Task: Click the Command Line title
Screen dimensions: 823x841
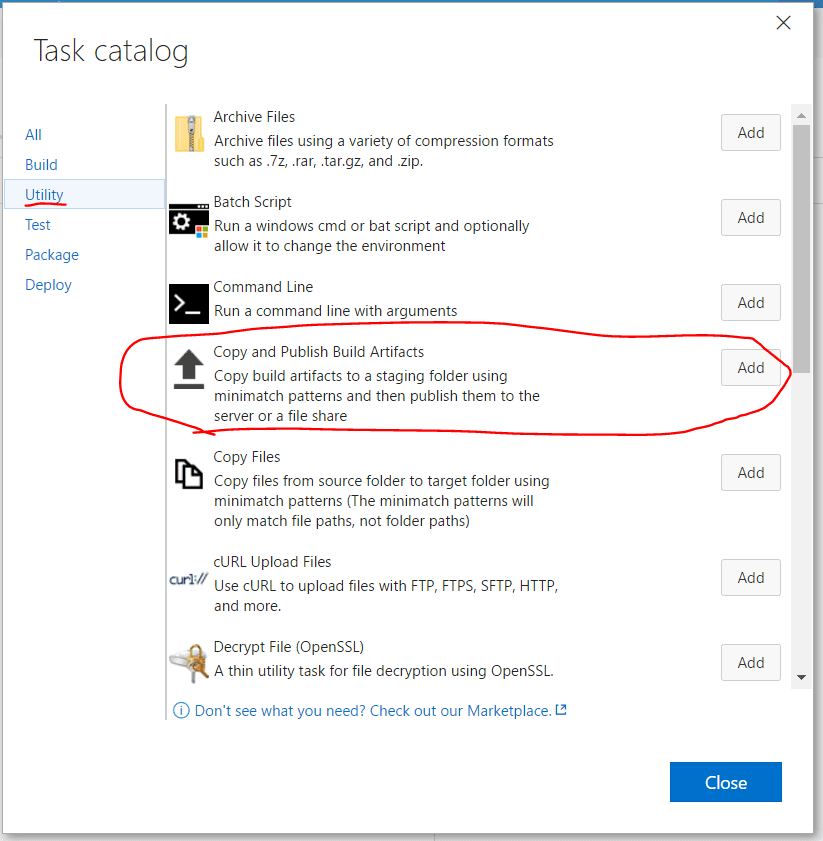Action: [263, 287]
